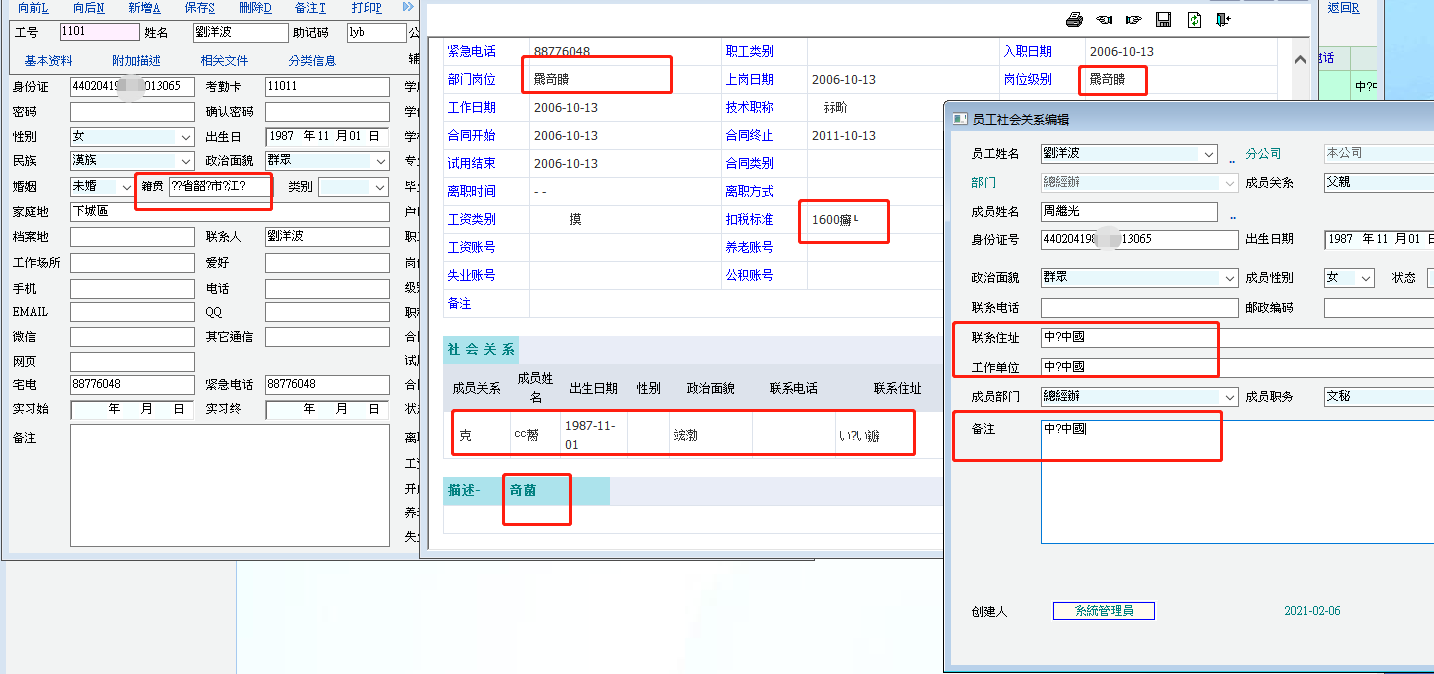Click the printer icon in report toolbar
The height and width of the screenshot is (674, 1434).
pyautogui.click(x=1074, y=20)
